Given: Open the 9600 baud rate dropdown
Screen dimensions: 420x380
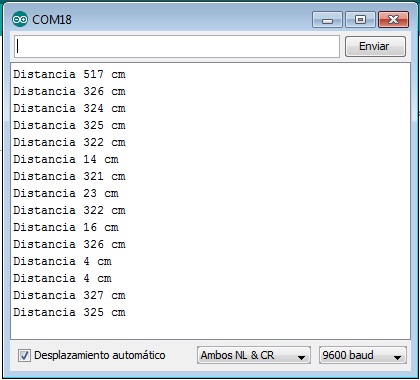Looking at the screenshot, I should point(363,355).
